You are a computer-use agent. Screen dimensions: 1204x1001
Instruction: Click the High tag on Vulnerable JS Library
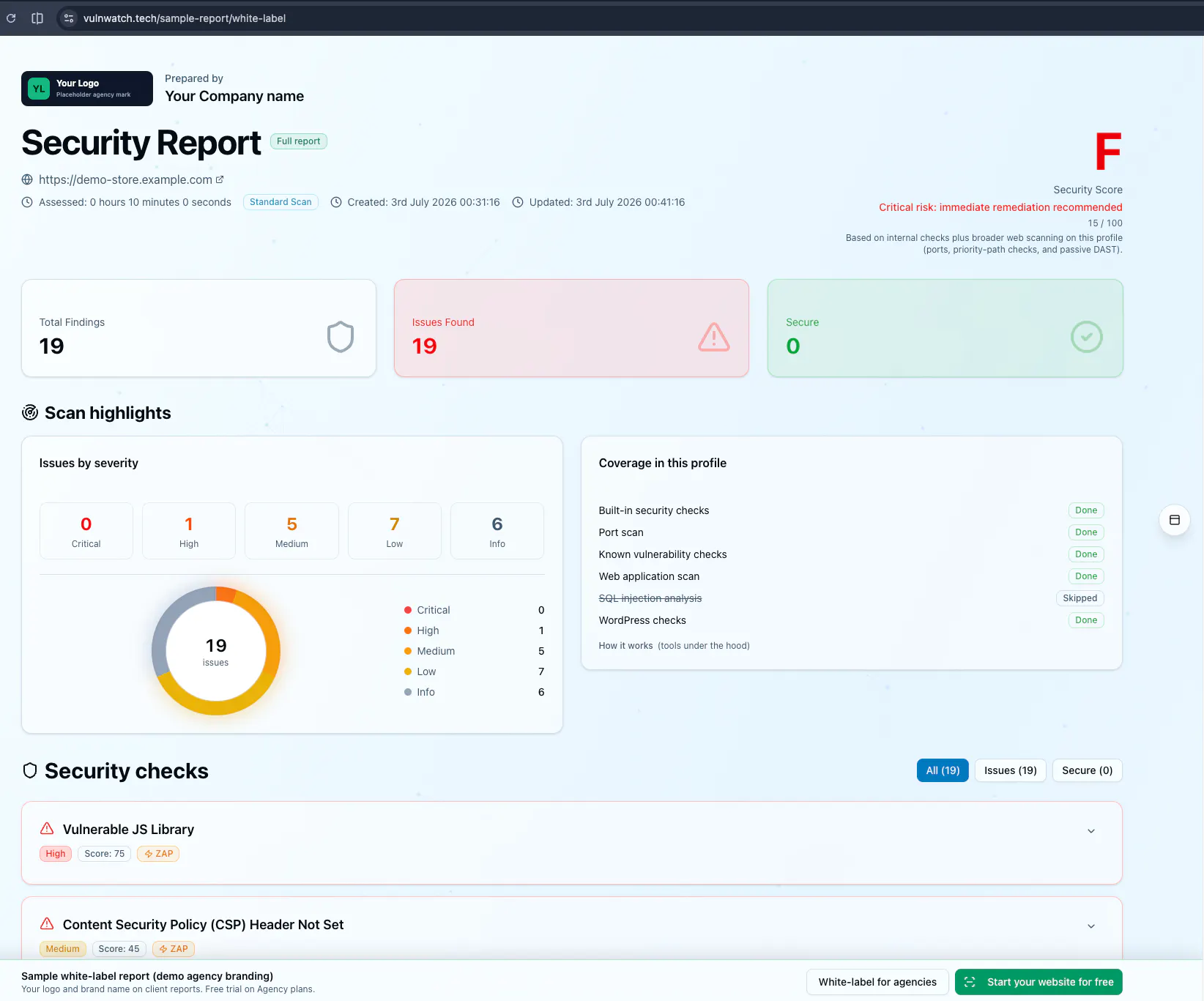56,854
